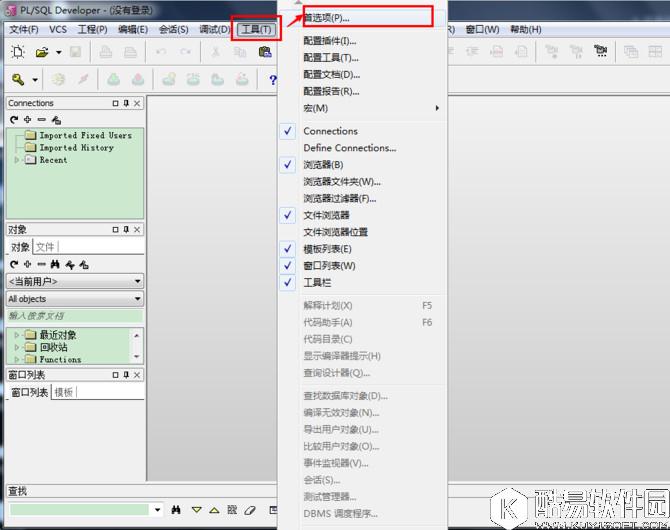This screenshot has height=530, width=670.
Task: Open the 帮助(H) menu
Action: pyautogui.click(x=526, y=29)
